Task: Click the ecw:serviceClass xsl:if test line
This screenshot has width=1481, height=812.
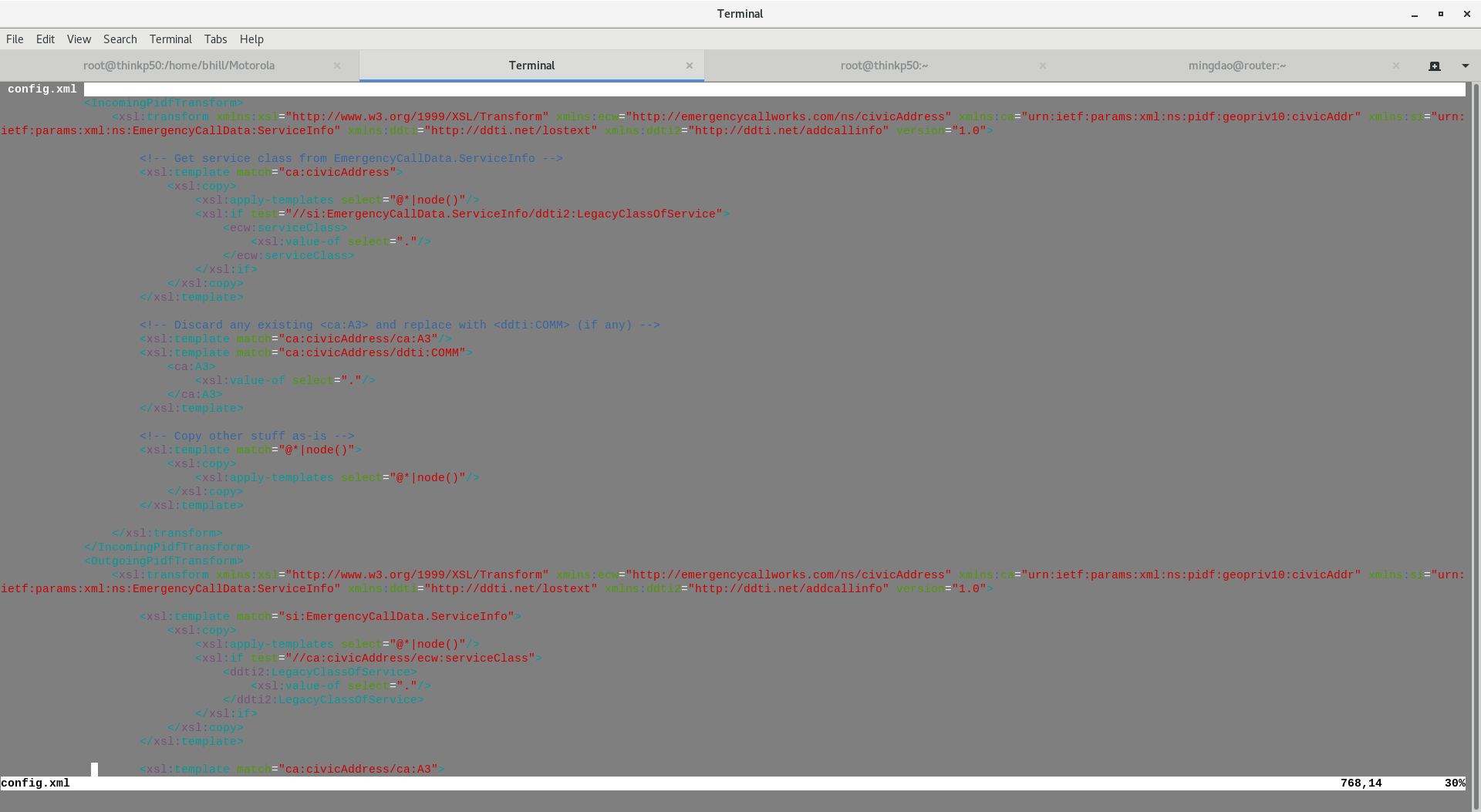Action: pos(369,659)
